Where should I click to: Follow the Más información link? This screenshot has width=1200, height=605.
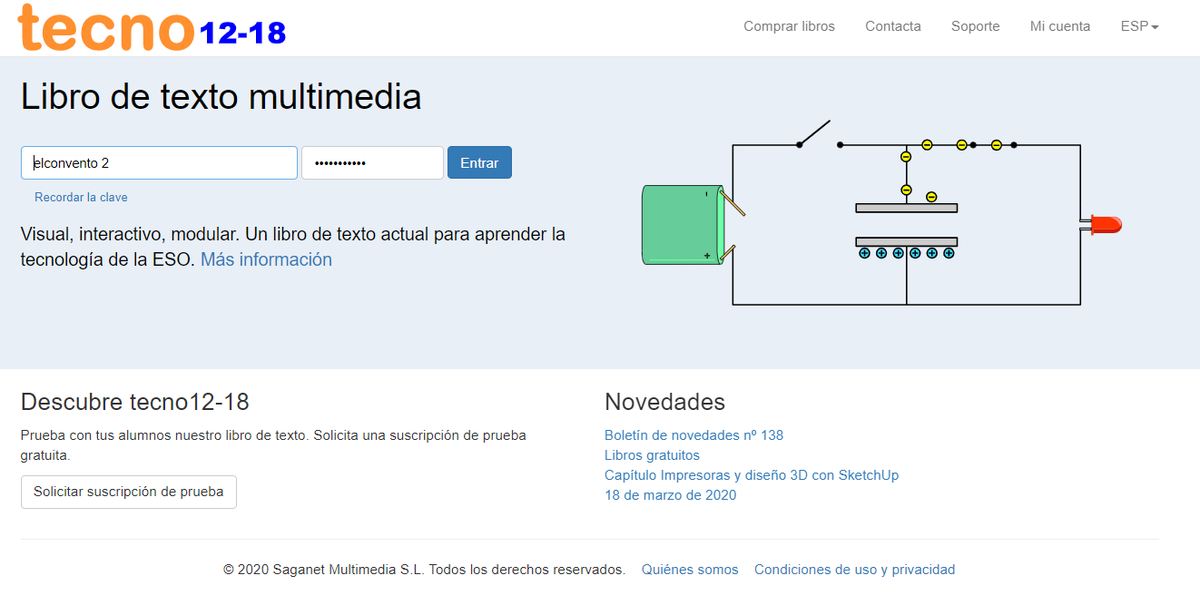[x=266, y=259]
